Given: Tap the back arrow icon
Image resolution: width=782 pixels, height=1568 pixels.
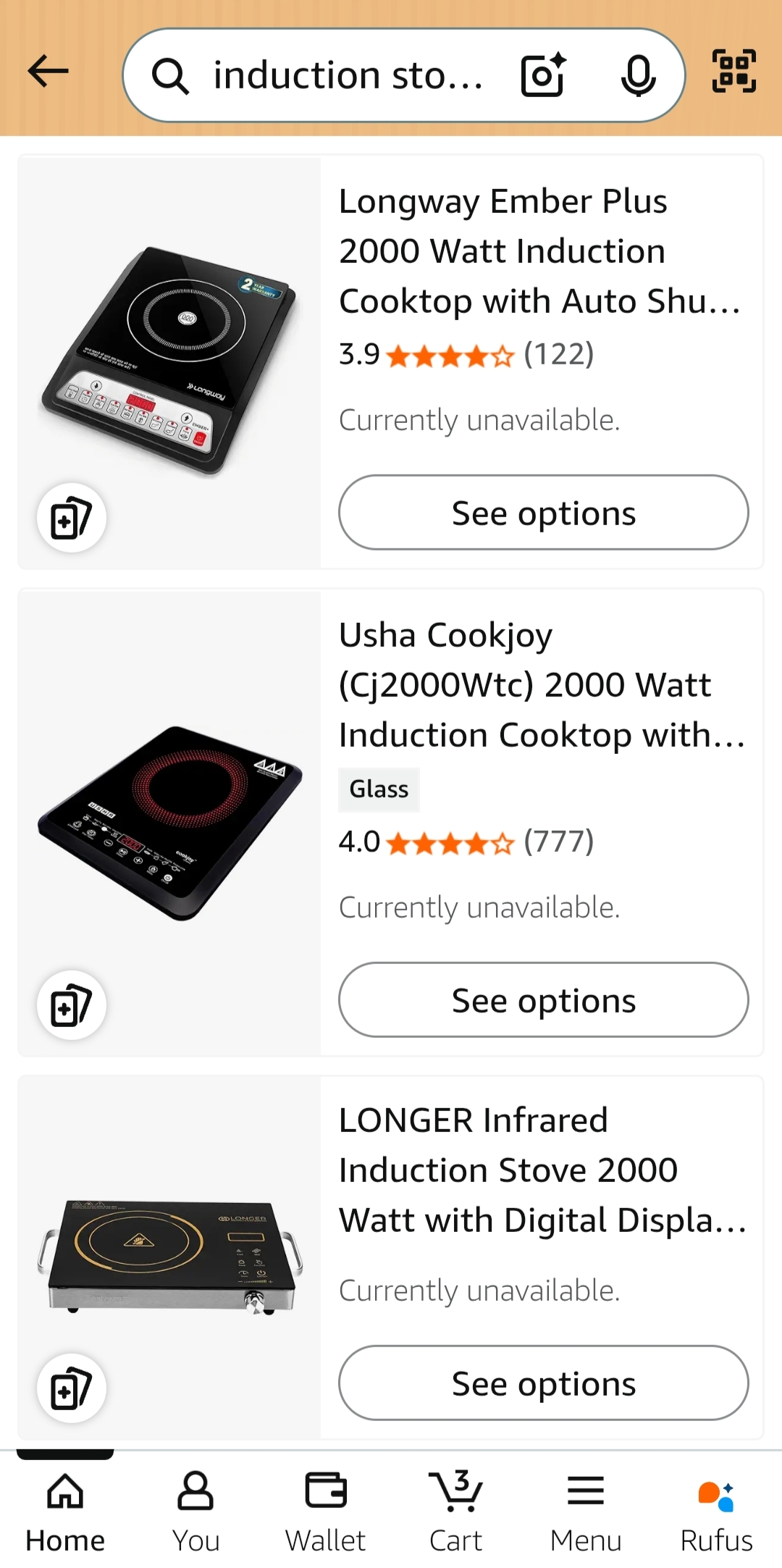Looking at the screenshot, I should tap(49, 72).
